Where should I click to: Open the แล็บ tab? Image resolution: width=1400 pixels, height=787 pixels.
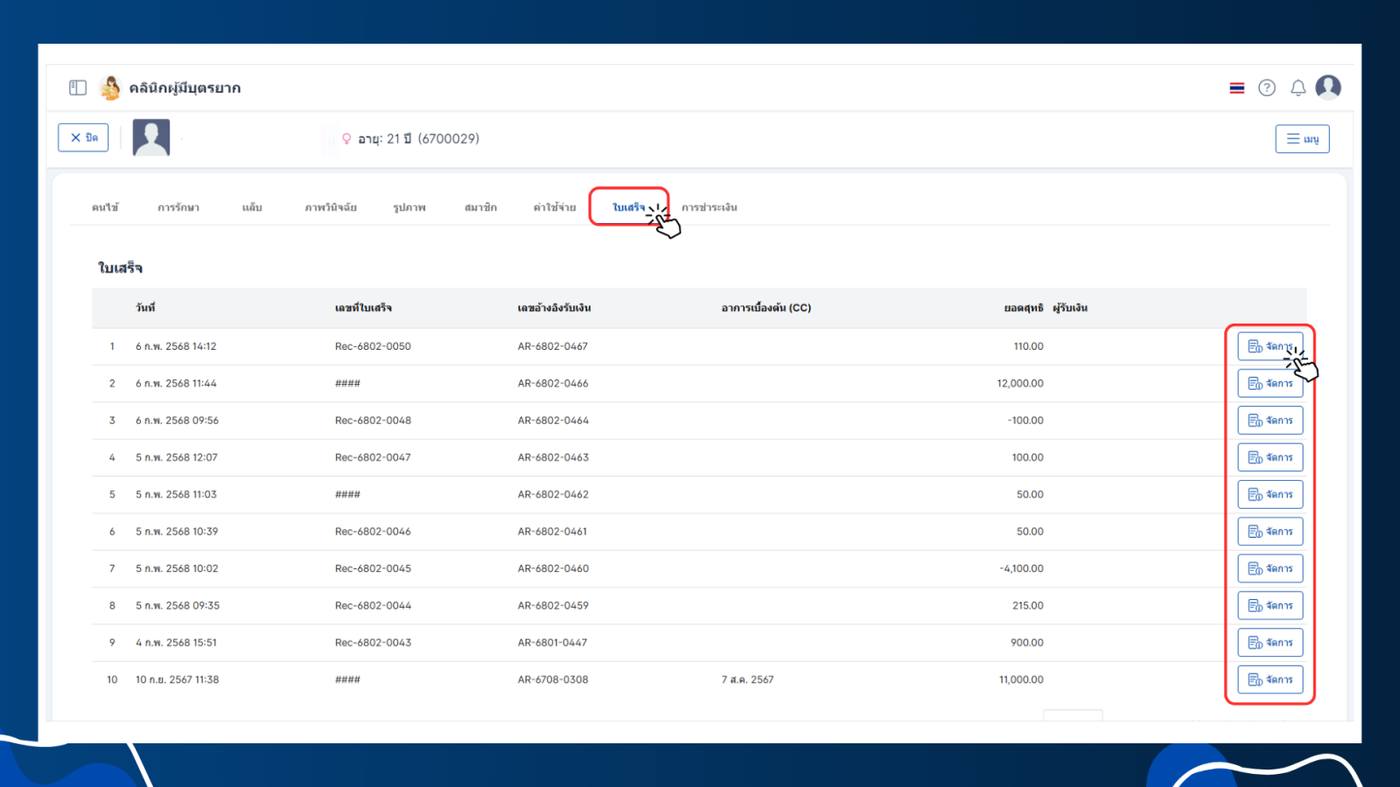coord(252,208)
